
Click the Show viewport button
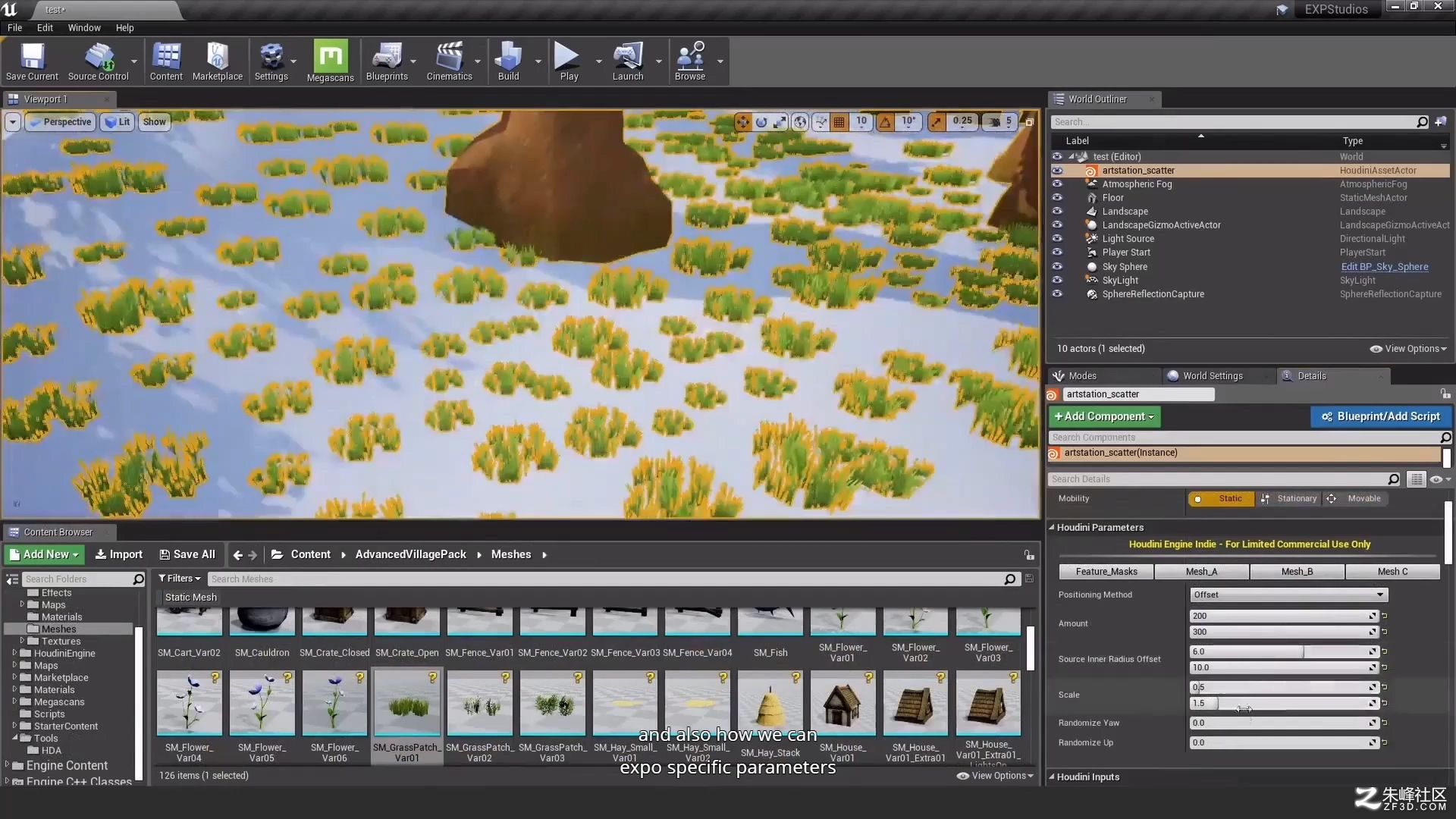[x=154, y=122]
